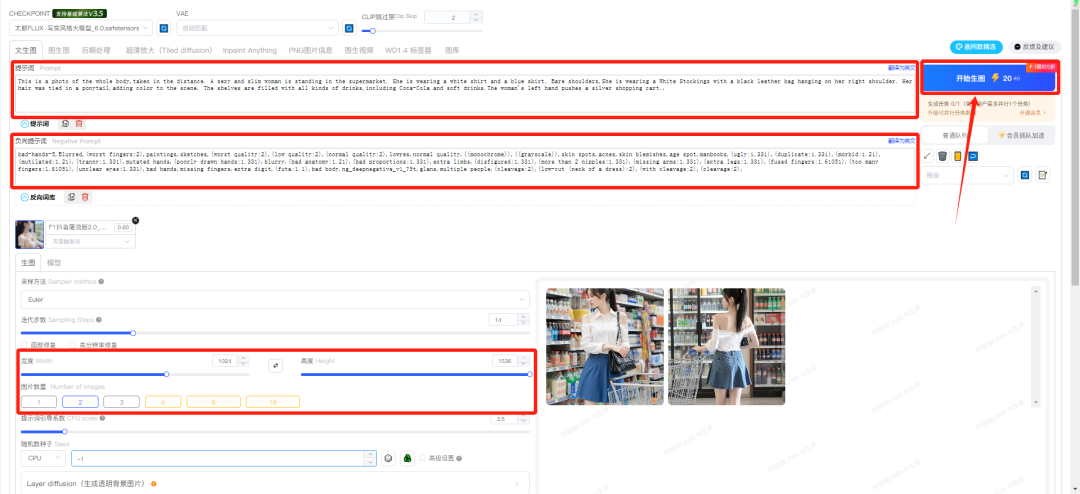Viewport: 1080px width, 494px height.
Task: Click the yellow card icon under queue
Action: [957, 156]
